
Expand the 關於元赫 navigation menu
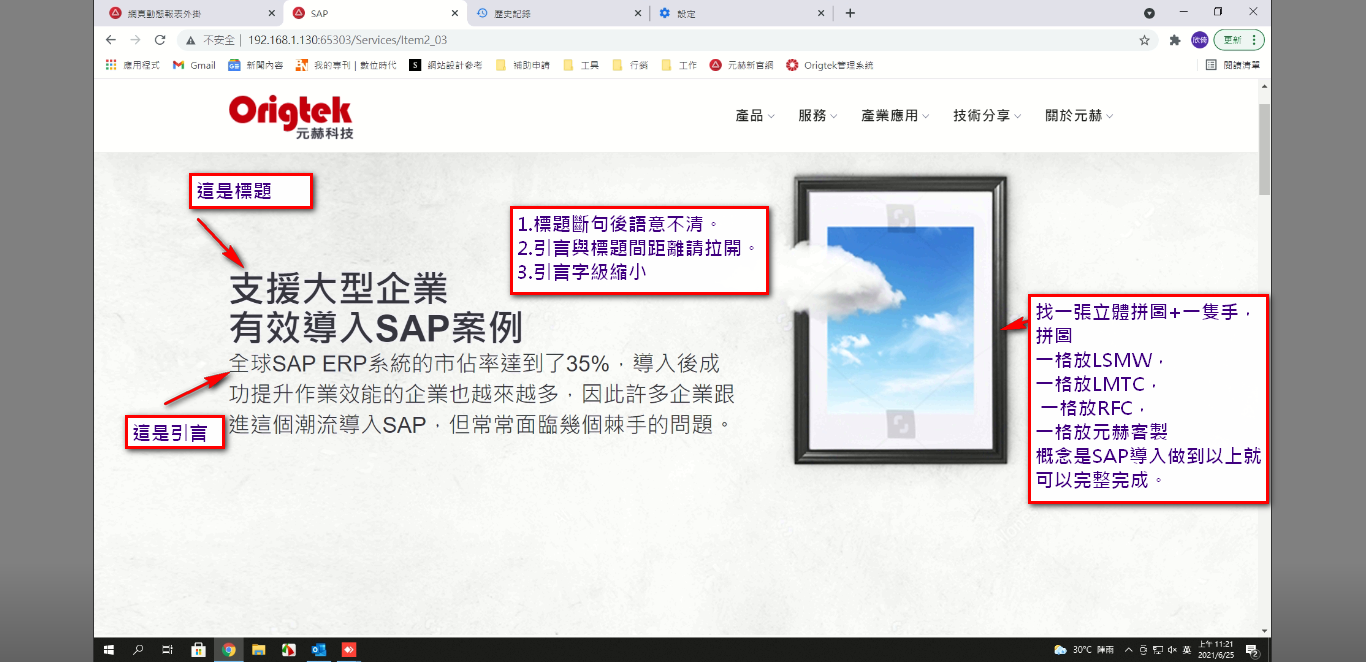click(x=1079, y=116)
